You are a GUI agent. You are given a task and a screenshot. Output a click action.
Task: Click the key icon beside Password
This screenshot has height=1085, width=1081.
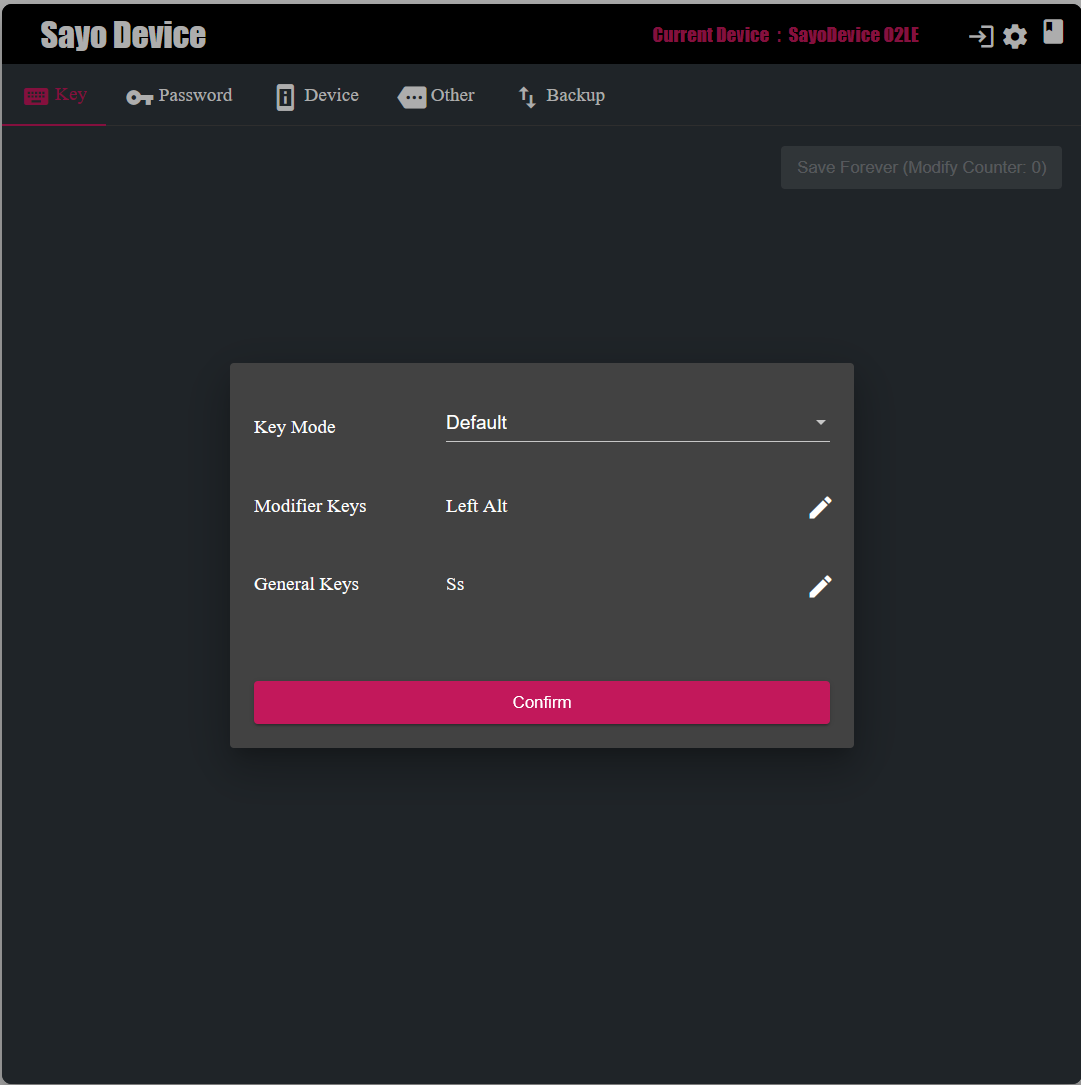coord(139,98)
